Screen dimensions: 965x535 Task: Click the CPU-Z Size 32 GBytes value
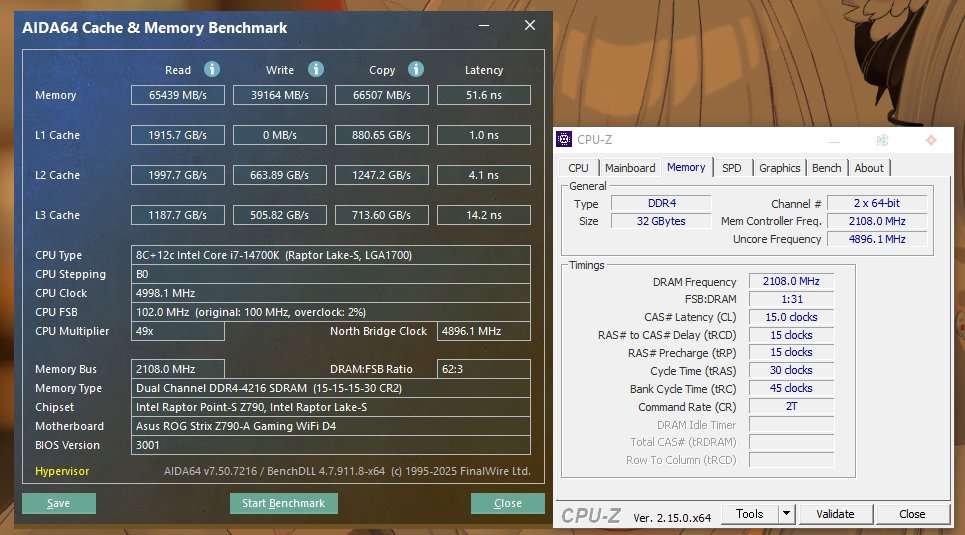tap(662, 221)
